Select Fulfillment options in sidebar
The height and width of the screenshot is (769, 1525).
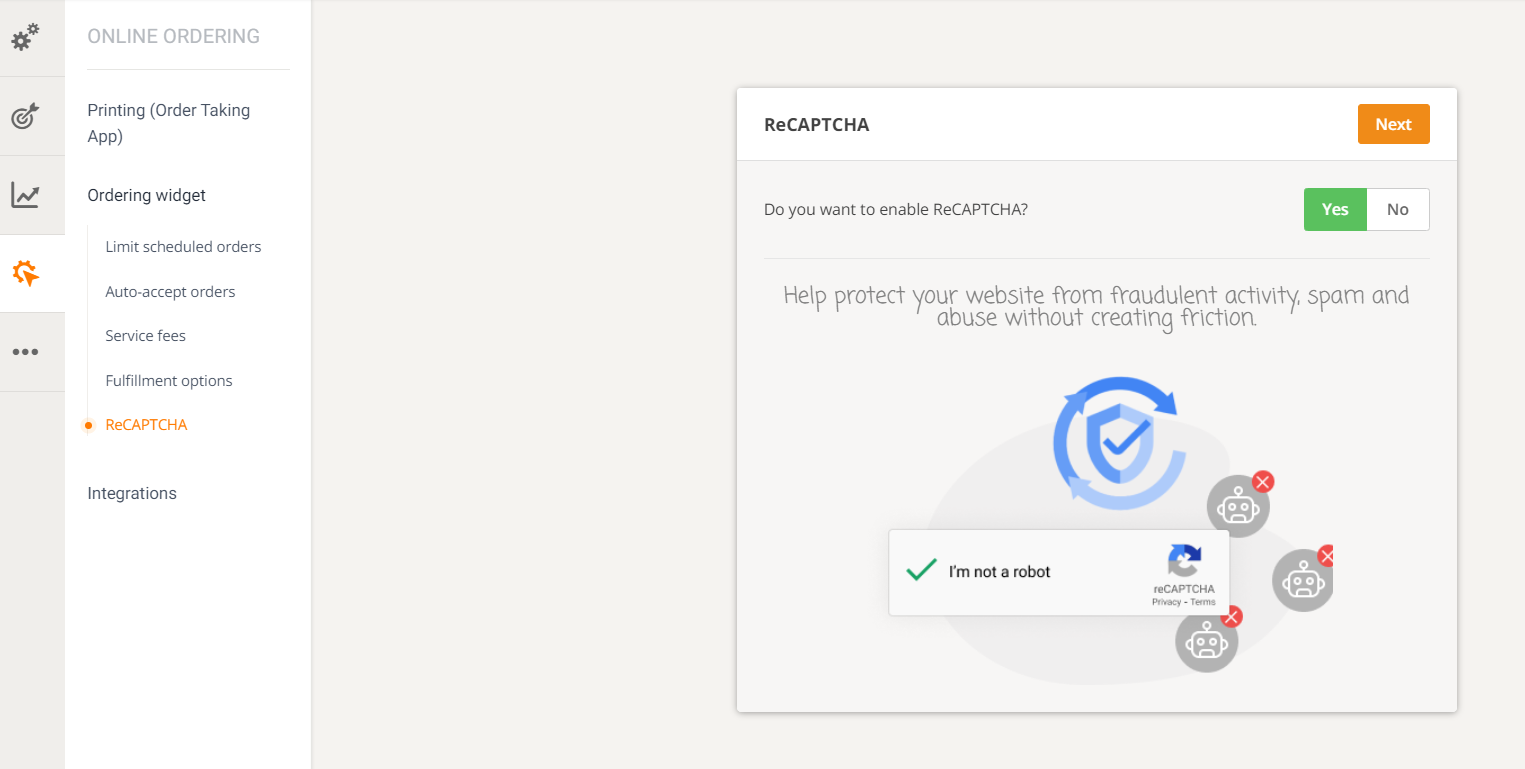[x=169, y=381]
